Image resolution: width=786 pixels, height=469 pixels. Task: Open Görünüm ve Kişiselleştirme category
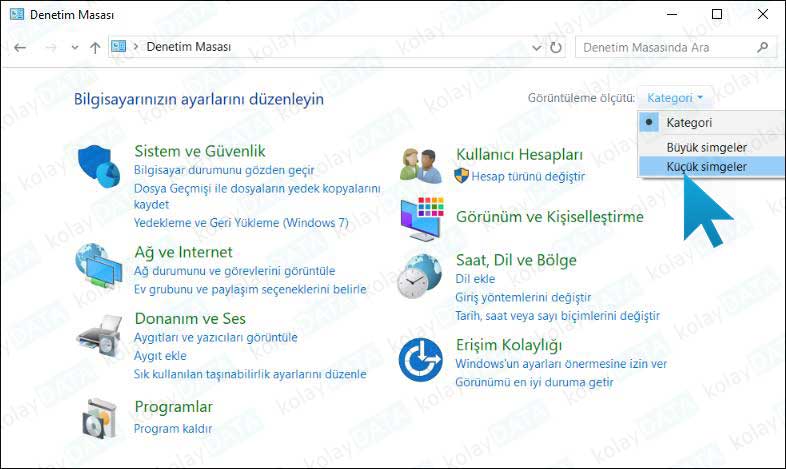550,217
